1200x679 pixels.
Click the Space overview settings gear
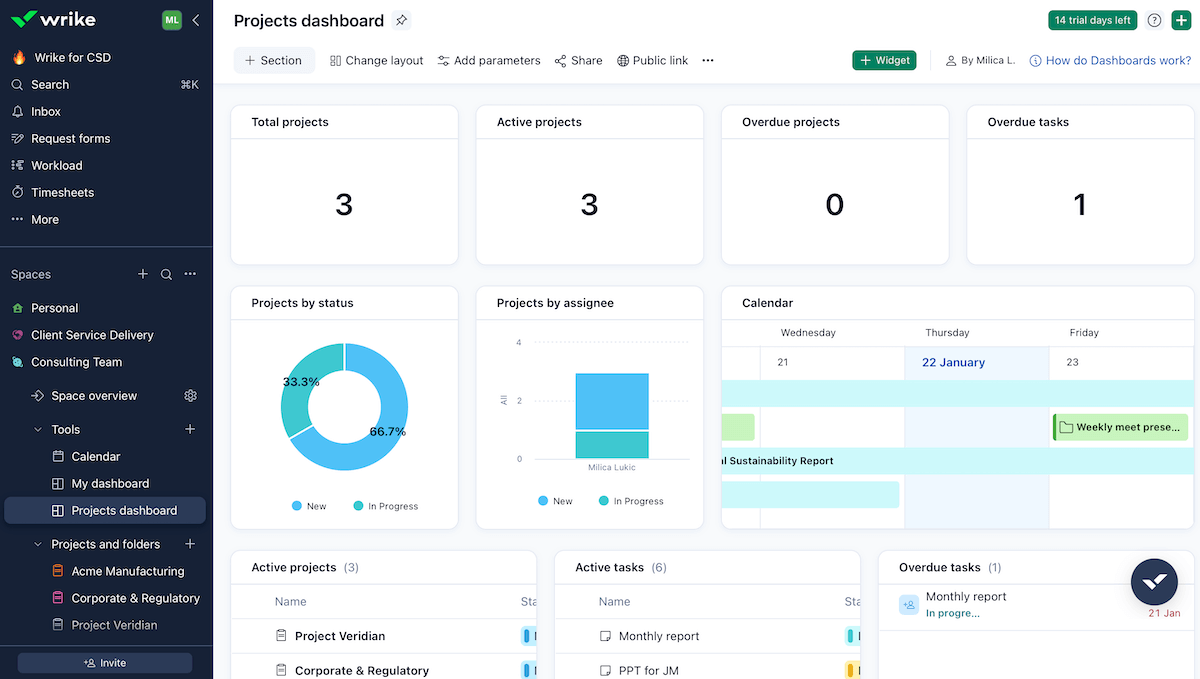[x=190, y=396]
